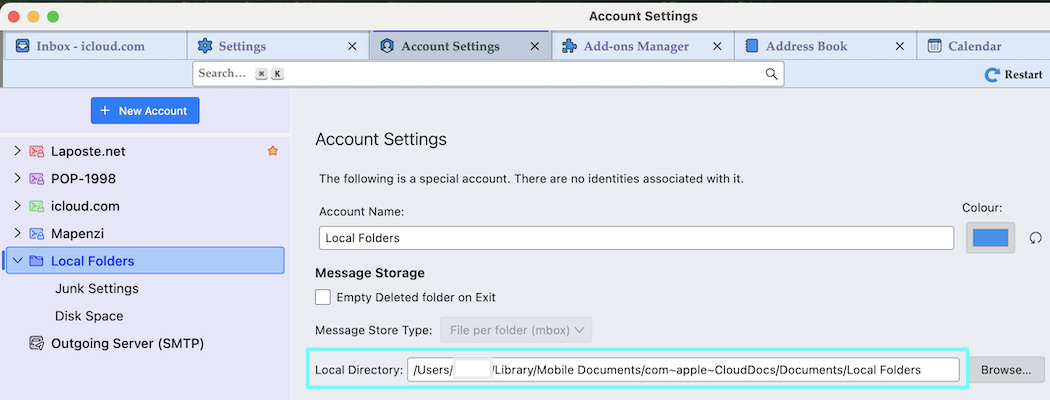
Task: Close the Settings tab
Action: coord(351,46)
